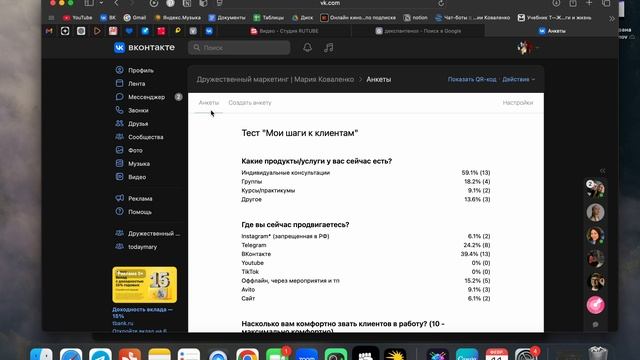This screenshot has height=360, width=640.
Task: Open the Дружественный community shortcut in sidebar
Action: 148,233
